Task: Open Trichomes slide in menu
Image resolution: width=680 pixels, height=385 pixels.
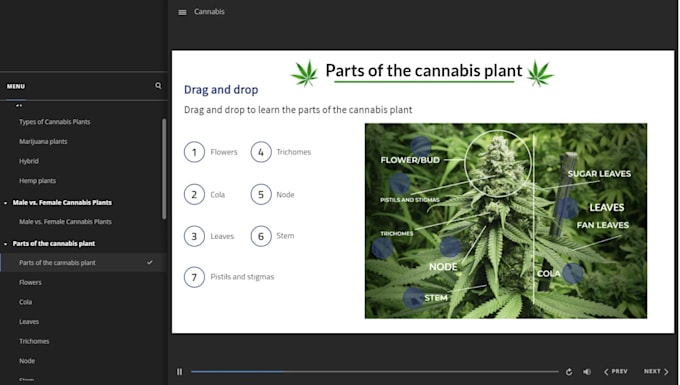Action: [34, 341]
